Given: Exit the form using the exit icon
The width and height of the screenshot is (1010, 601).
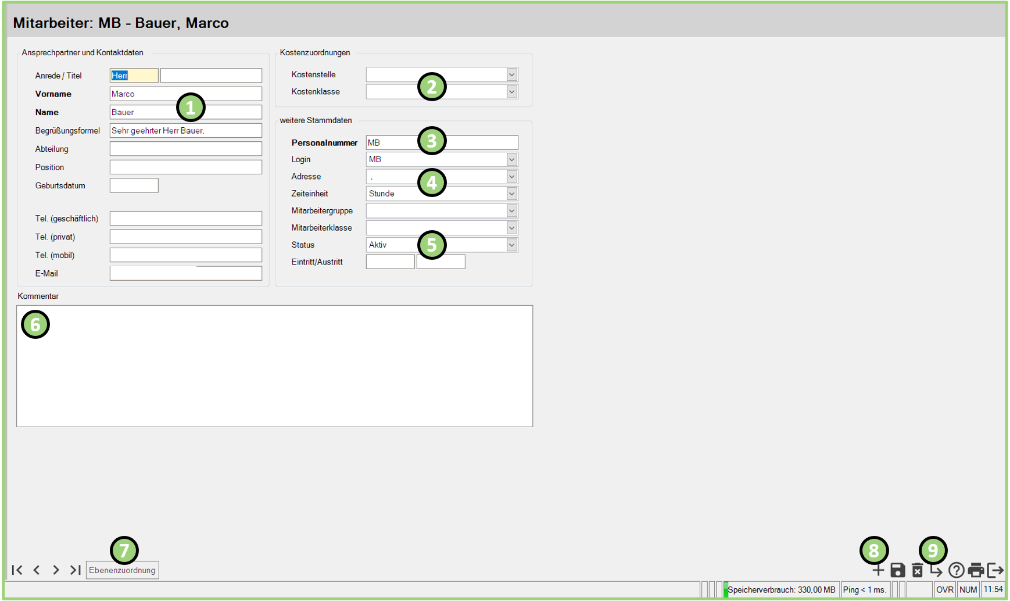Looking at the screenshot, I should coord(995,570).
